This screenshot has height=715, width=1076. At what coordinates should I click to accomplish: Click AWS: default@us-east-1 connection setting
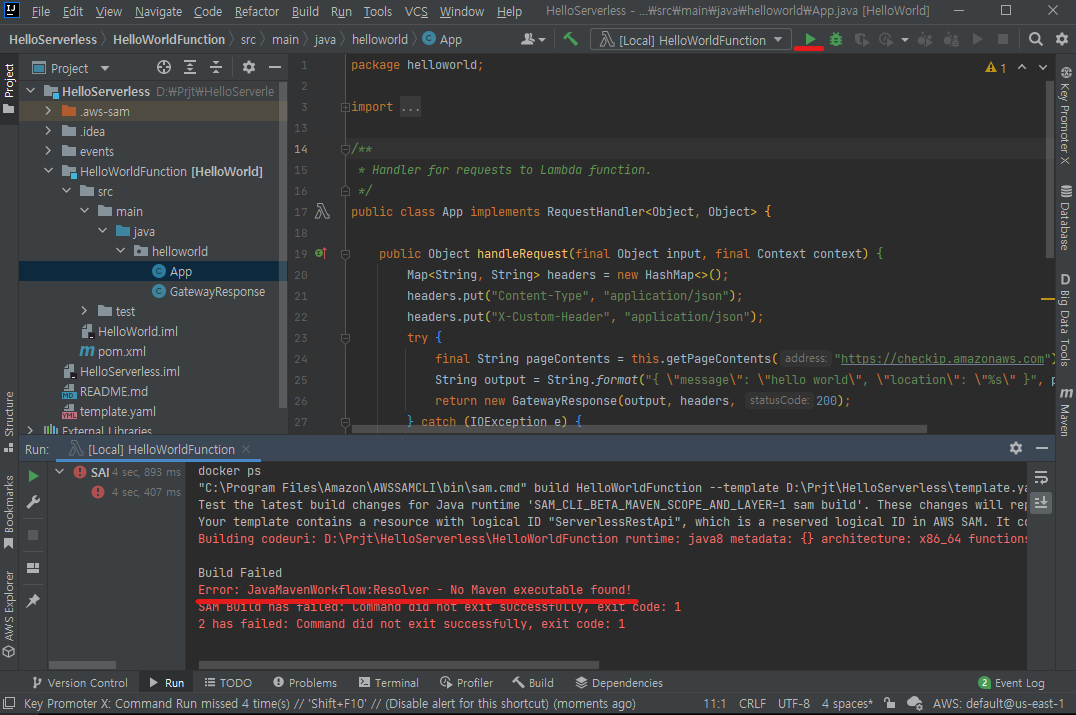998,703
